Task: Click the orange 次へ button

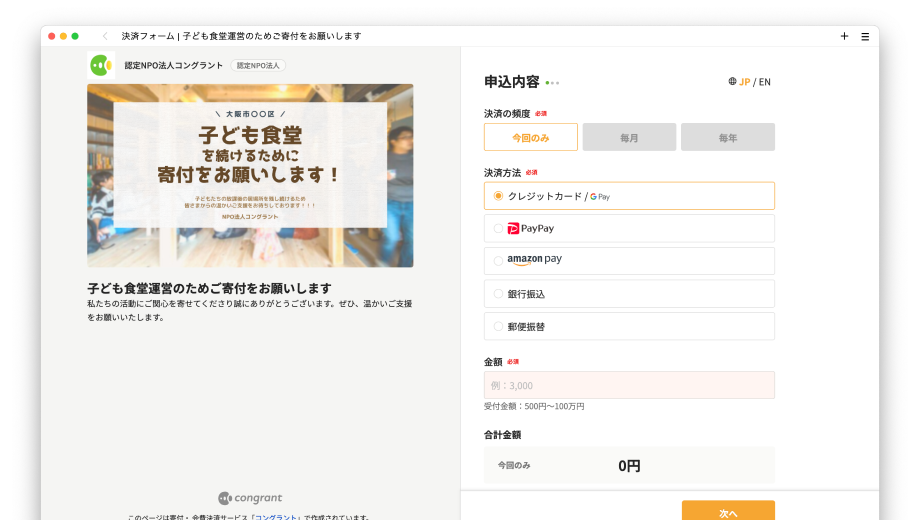Action: pos(728,511)
